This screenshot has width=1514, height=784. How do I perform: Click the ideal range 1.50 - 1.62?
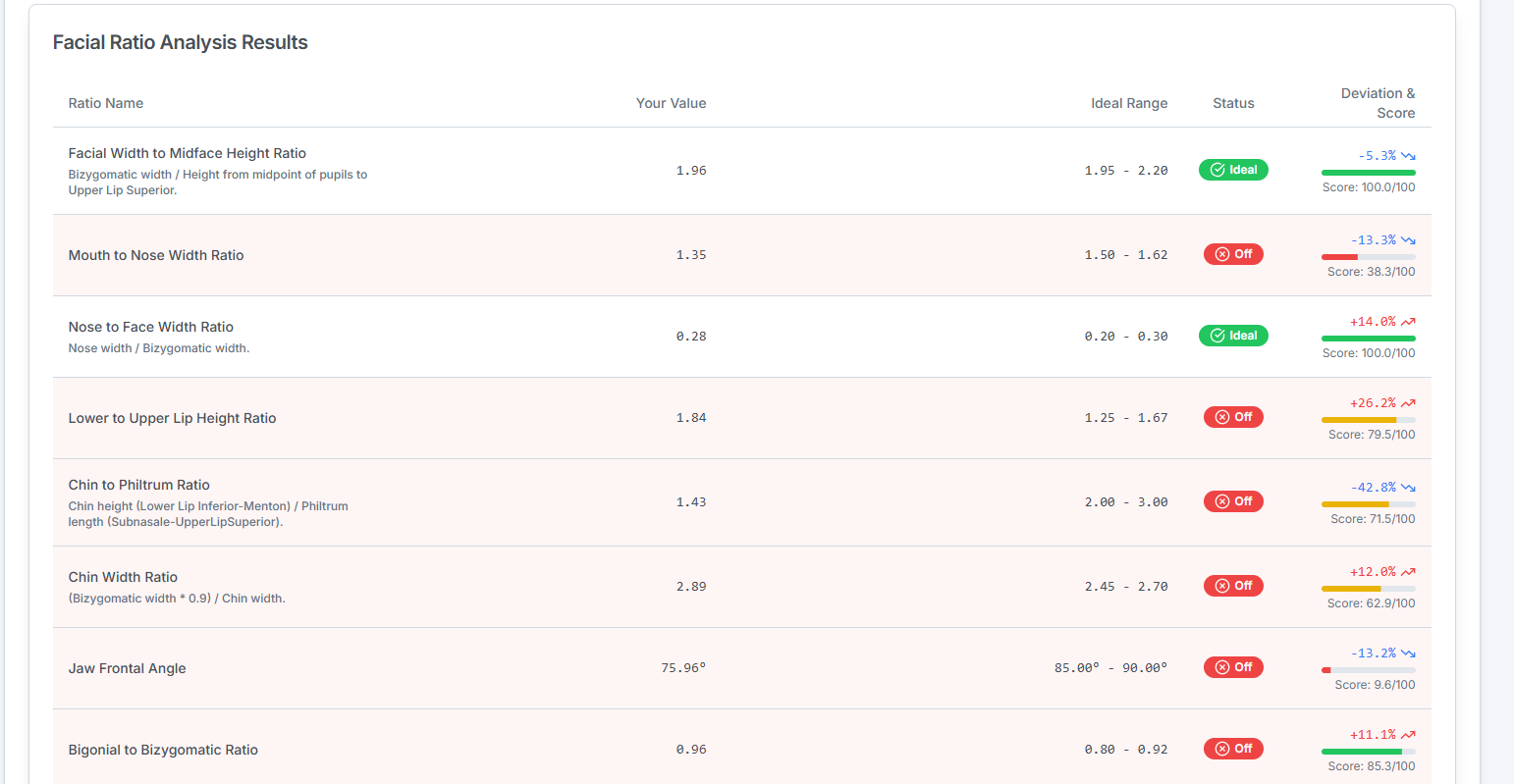point(1126,255)
